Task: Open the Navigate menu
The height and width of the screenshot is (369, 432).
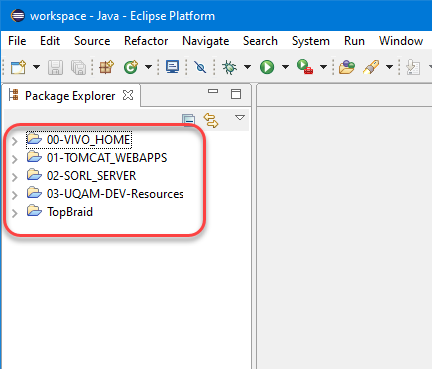Action: click(x=206, y=41)
